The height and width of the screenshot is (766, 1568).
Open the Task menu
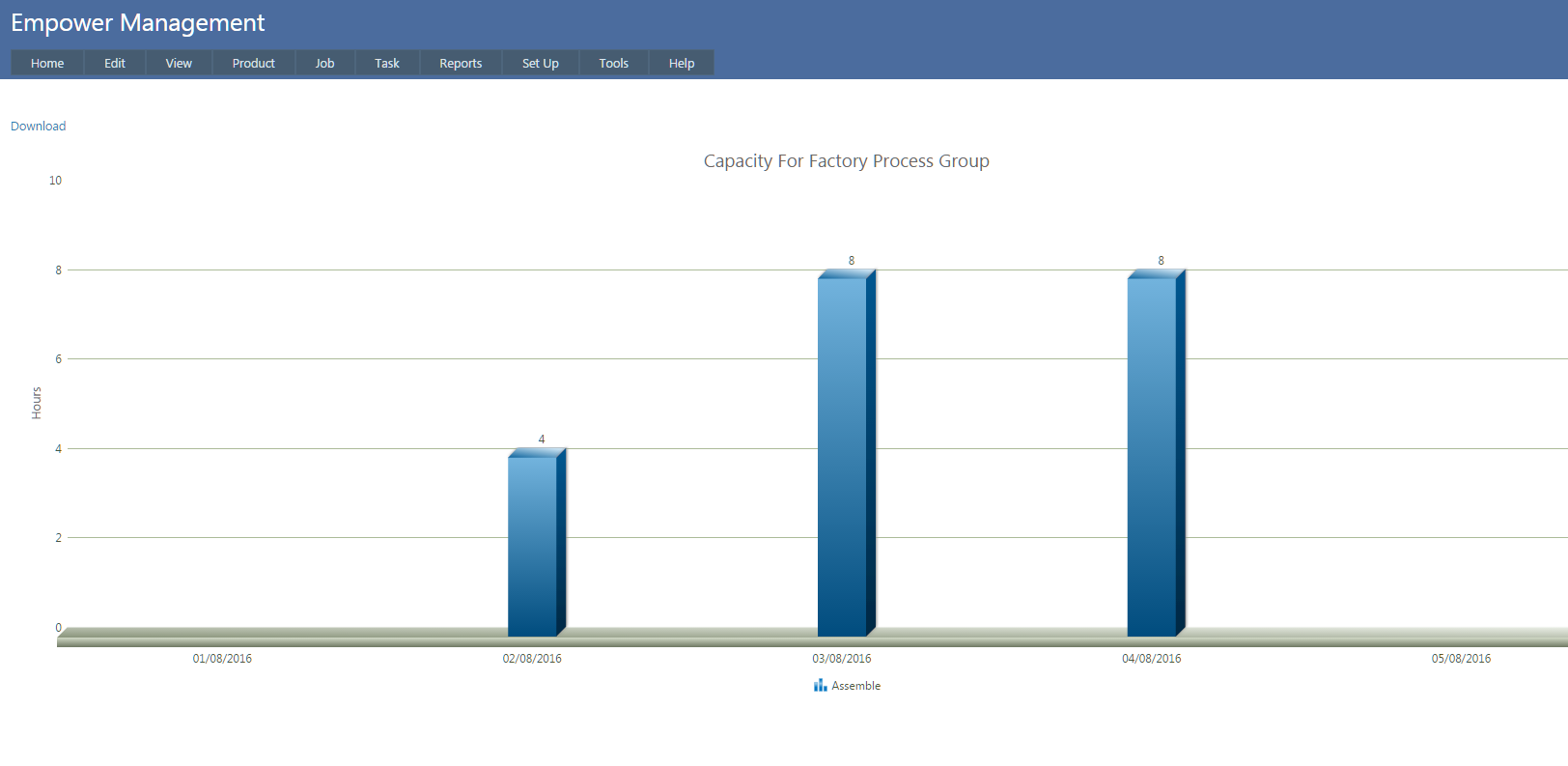click(x=387, y=63)
